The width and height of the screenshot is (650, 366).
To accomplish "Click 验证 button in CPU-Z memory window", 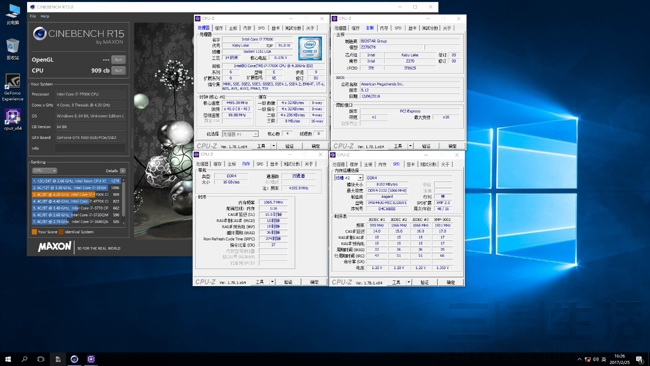I will 288,282.
